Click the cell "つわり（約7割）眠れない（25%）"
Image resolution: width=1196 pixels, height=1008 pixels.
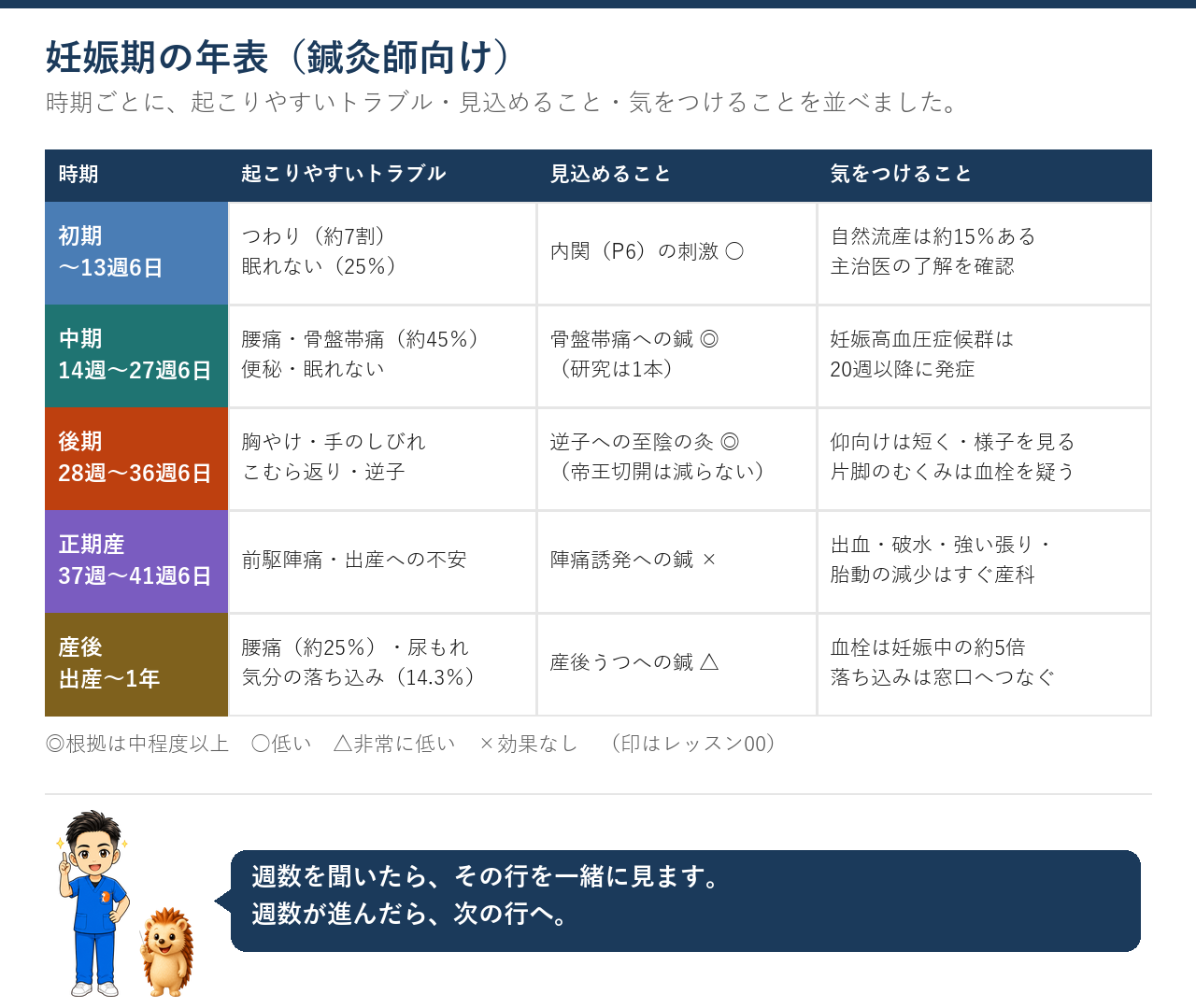[x=382, y=253]
